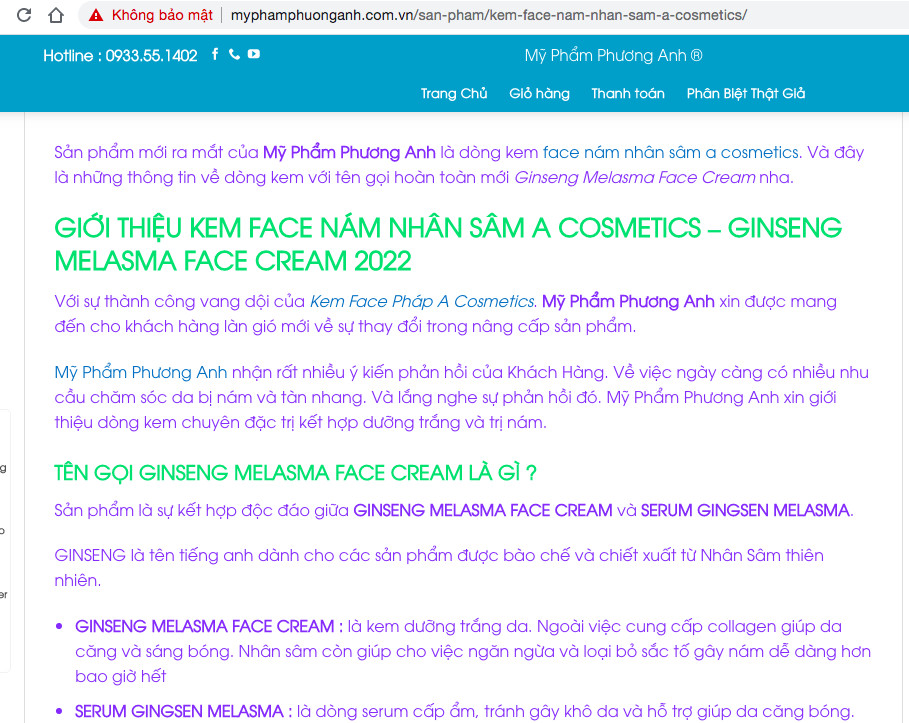Click bold 'Mỹ Phẩm Phương Anh' in intro sentence
This screenshot has height=723, width=909.
[349, 152]
